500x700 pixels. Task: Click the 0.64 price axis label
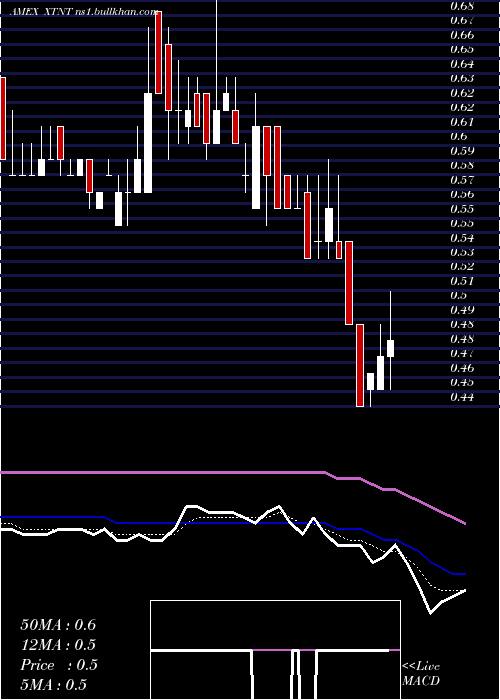click(x=462, y=64)
